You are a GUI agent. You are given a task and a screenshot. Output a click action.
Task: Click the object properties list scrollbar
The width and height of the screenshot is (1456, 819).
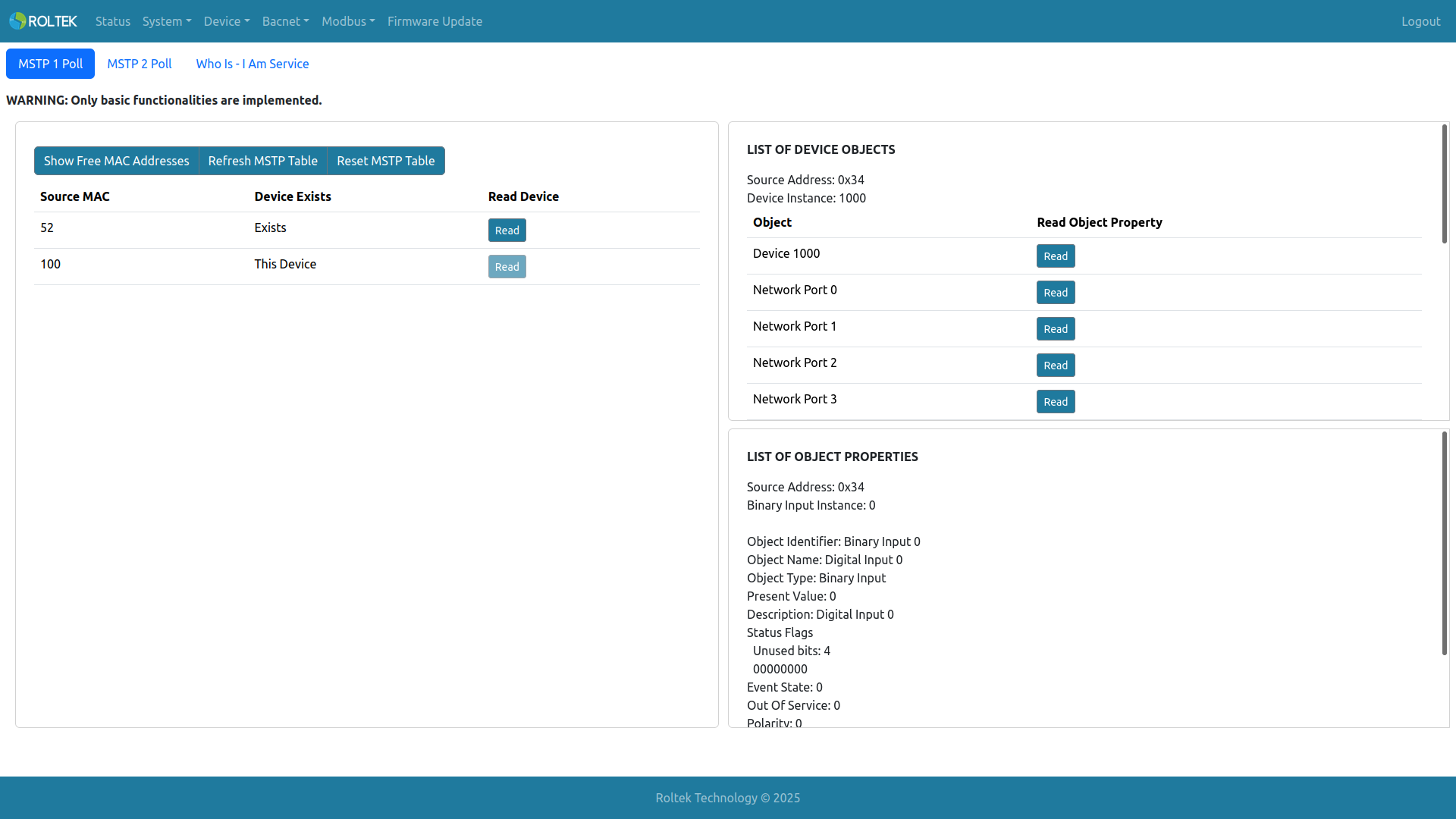tap(1445, 543)
